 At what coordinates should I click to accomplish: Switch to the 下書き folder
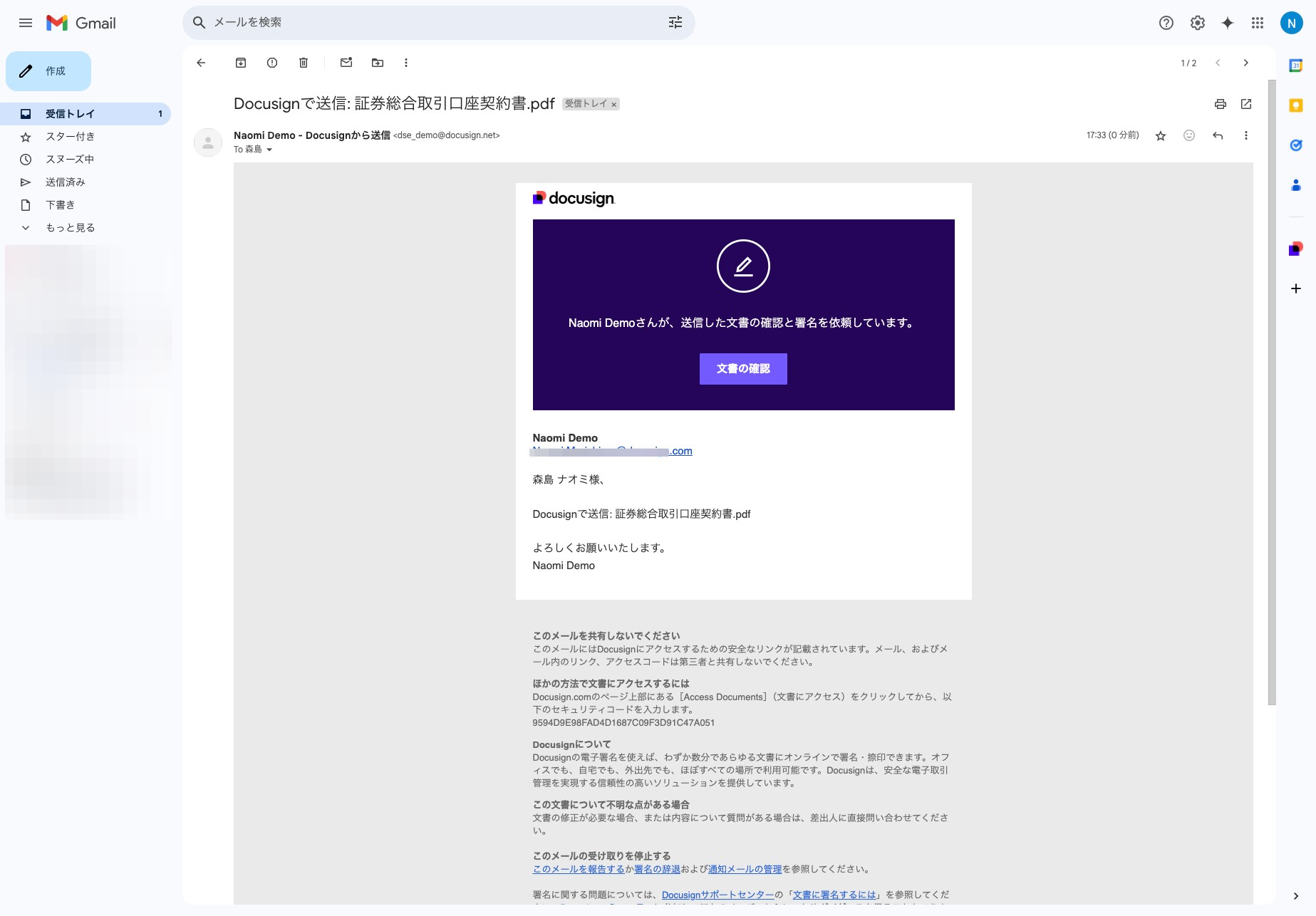click(x=61, y=204)
